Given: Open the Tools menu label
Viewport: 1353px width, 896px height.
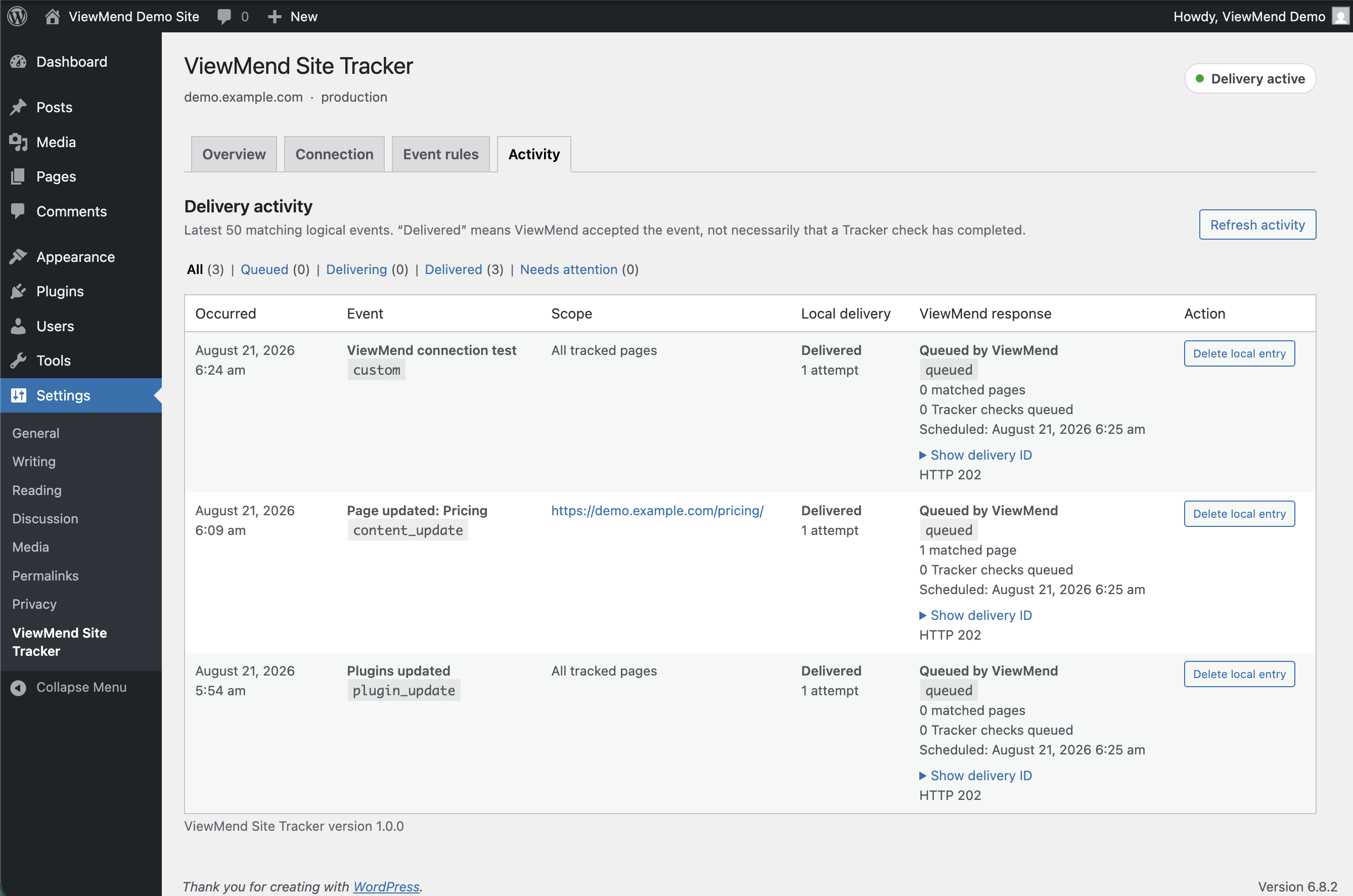Looking at the screenshot, I should tap(53, 361).
